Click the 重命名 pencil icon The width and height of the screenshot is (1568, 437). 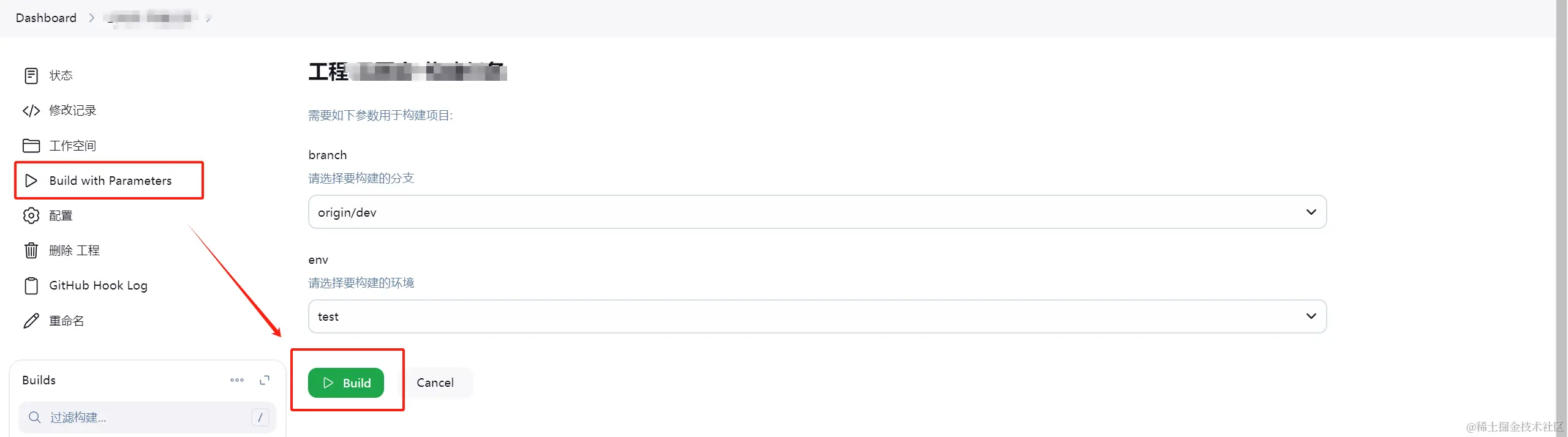pyautogui.click(x=31, y=321)
